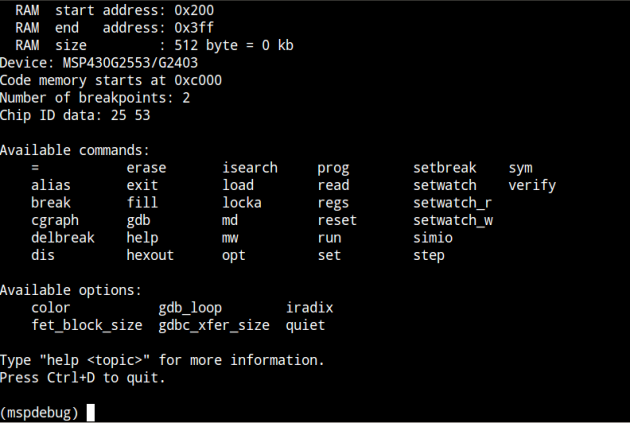This screenshot has width=630, height=423.
Task: Click the "delbreak" command text
Action: pos(63,238)
